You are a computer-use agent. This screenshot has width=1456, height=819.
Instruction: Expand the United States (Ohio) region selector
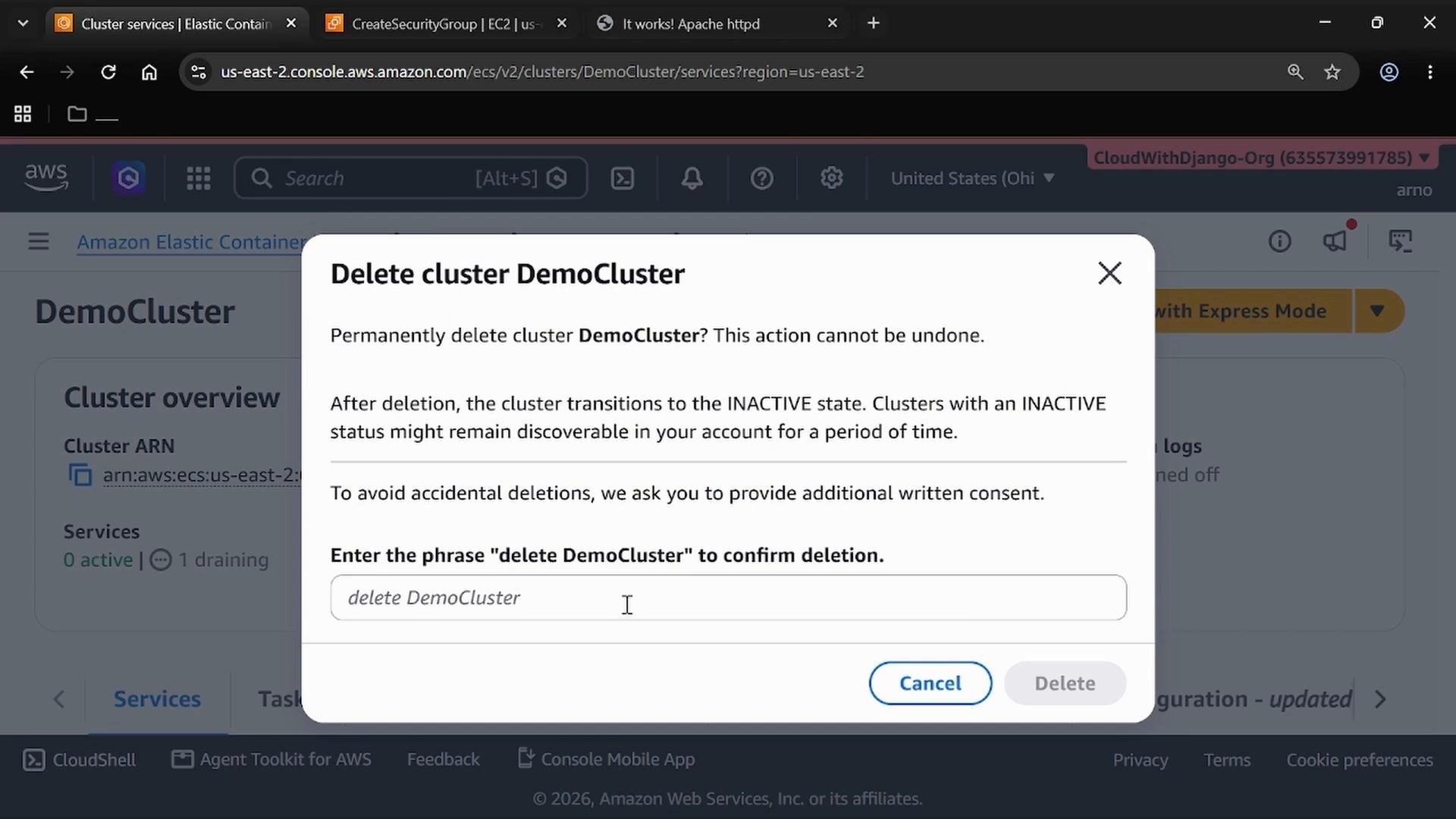point(973,178)
